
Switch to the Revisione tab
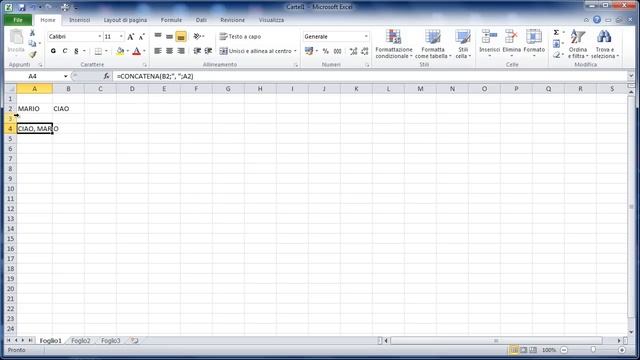(x=233, y=20)
